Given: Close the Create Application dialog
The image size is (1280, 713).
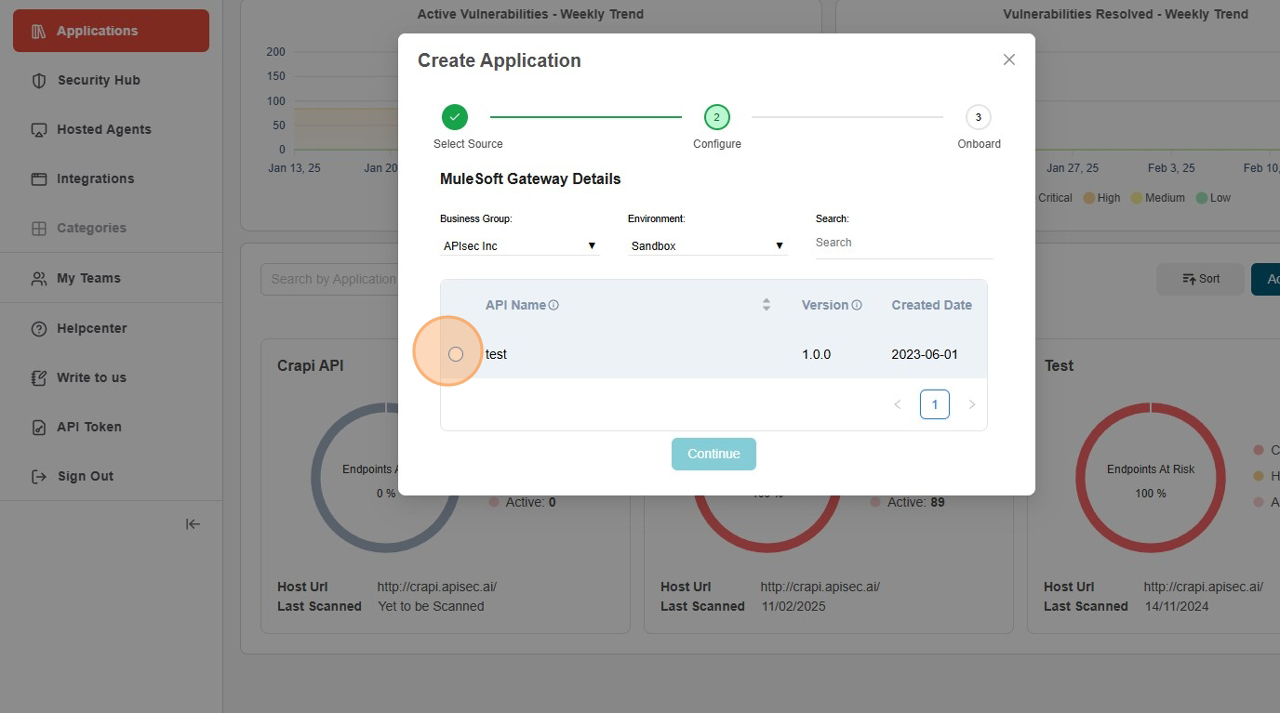Looking at the screenshot, I should [x=1009, y=60].
